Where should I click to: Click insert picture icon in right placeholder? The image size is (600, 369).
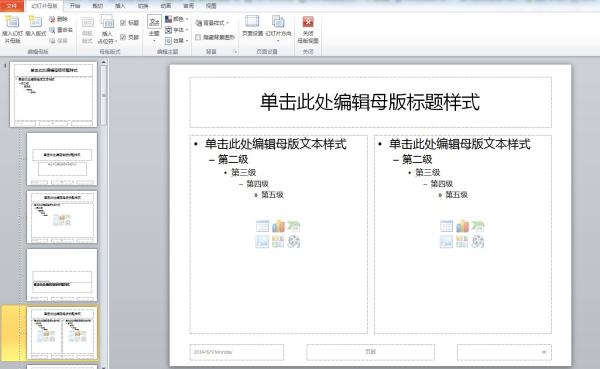pos(446,242)
